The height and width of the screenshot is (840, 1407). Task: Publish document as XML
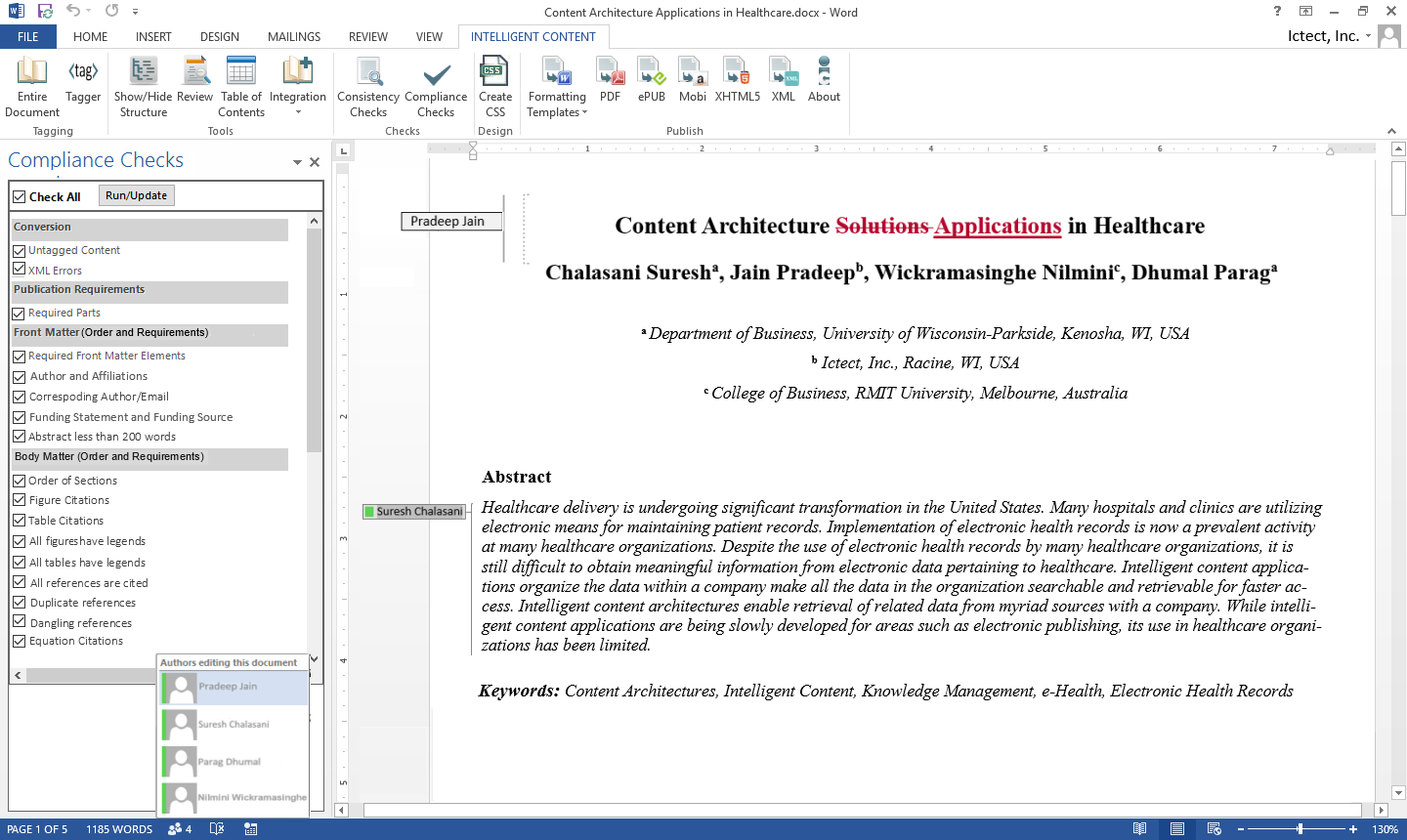(784, 80)
